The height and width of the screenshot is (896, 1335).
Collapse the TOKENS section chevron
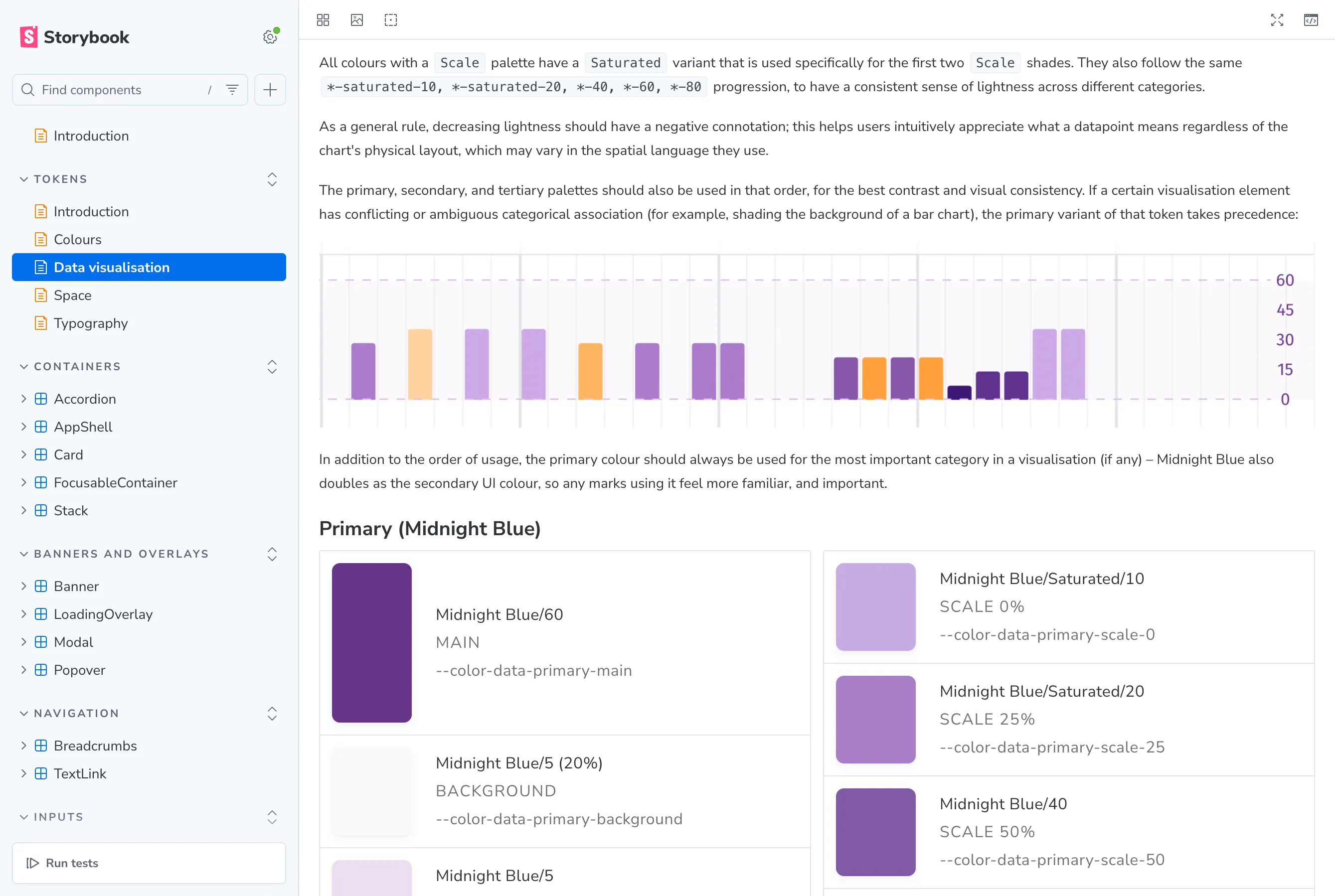point(23,179)
